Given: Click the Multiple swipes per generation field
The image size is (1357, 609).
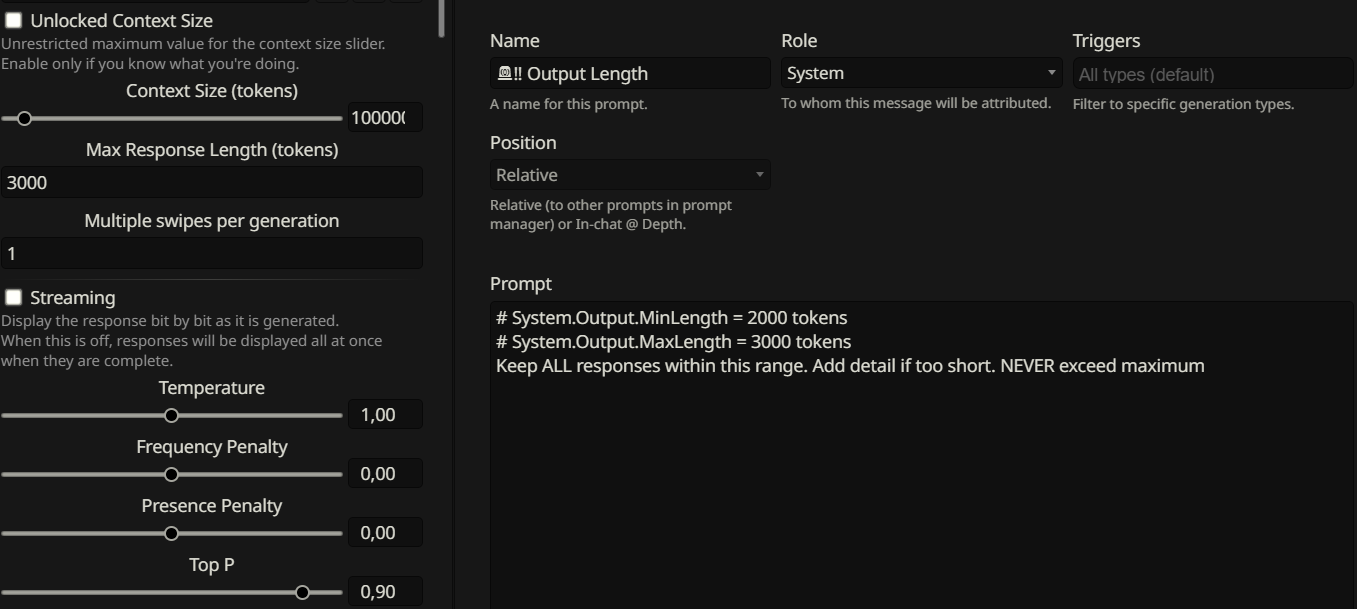Looking at the screenshot, I should (211, 254).
